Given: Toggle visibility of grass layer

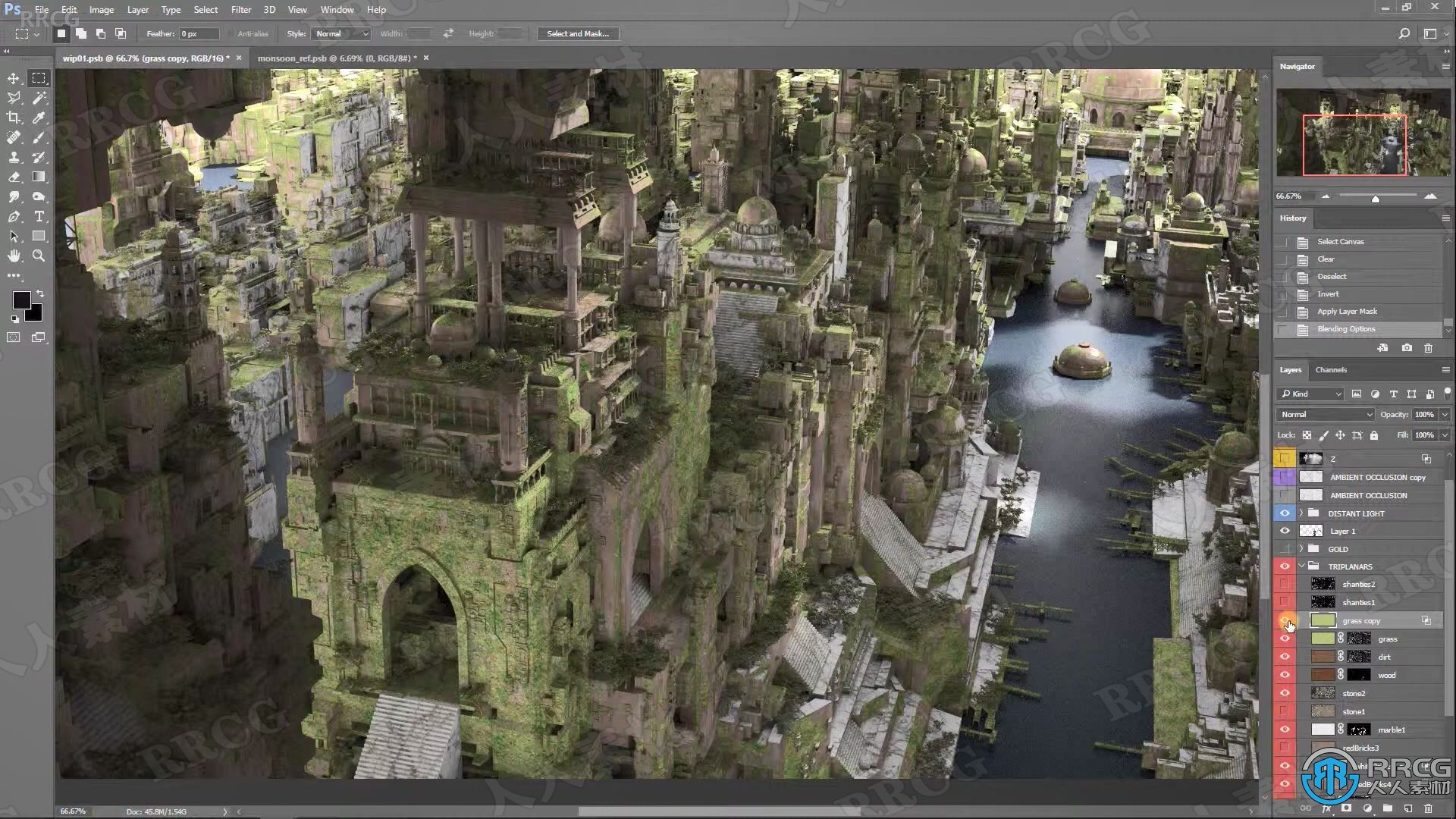Looking at the screenshot, I should pyautogui.click(x=1285, y=639).
